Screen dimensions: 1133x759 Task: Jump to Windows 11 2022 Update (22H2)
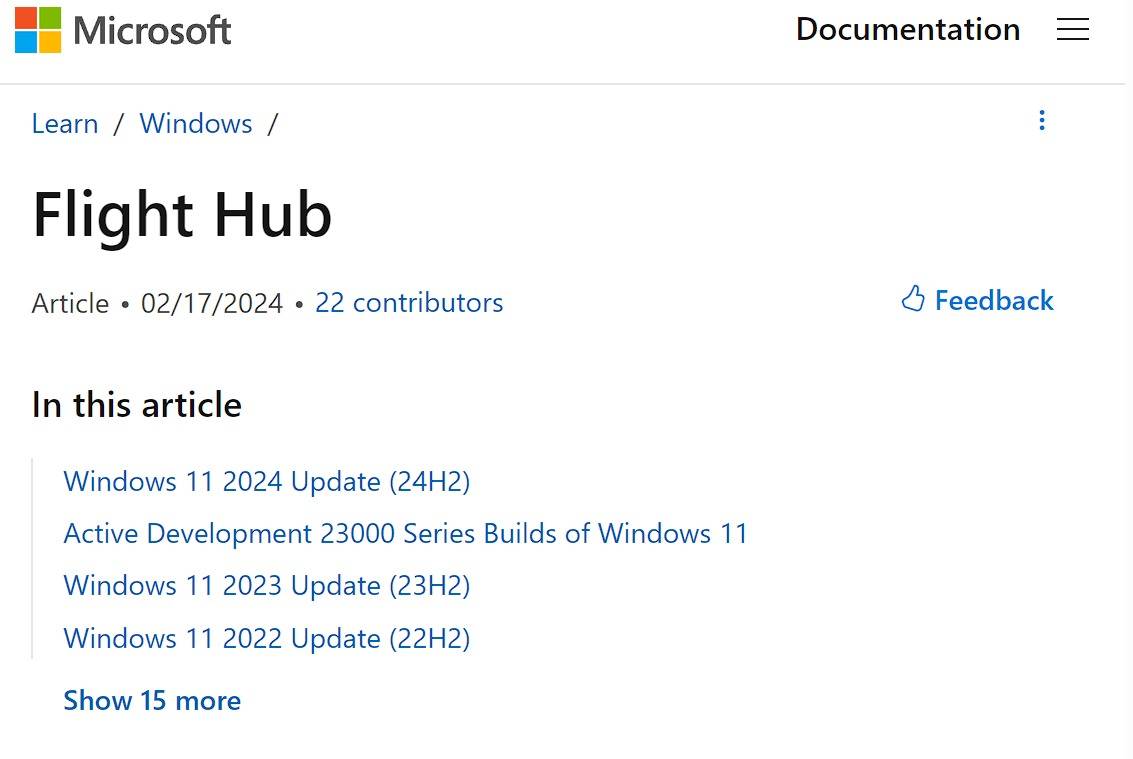267,638
